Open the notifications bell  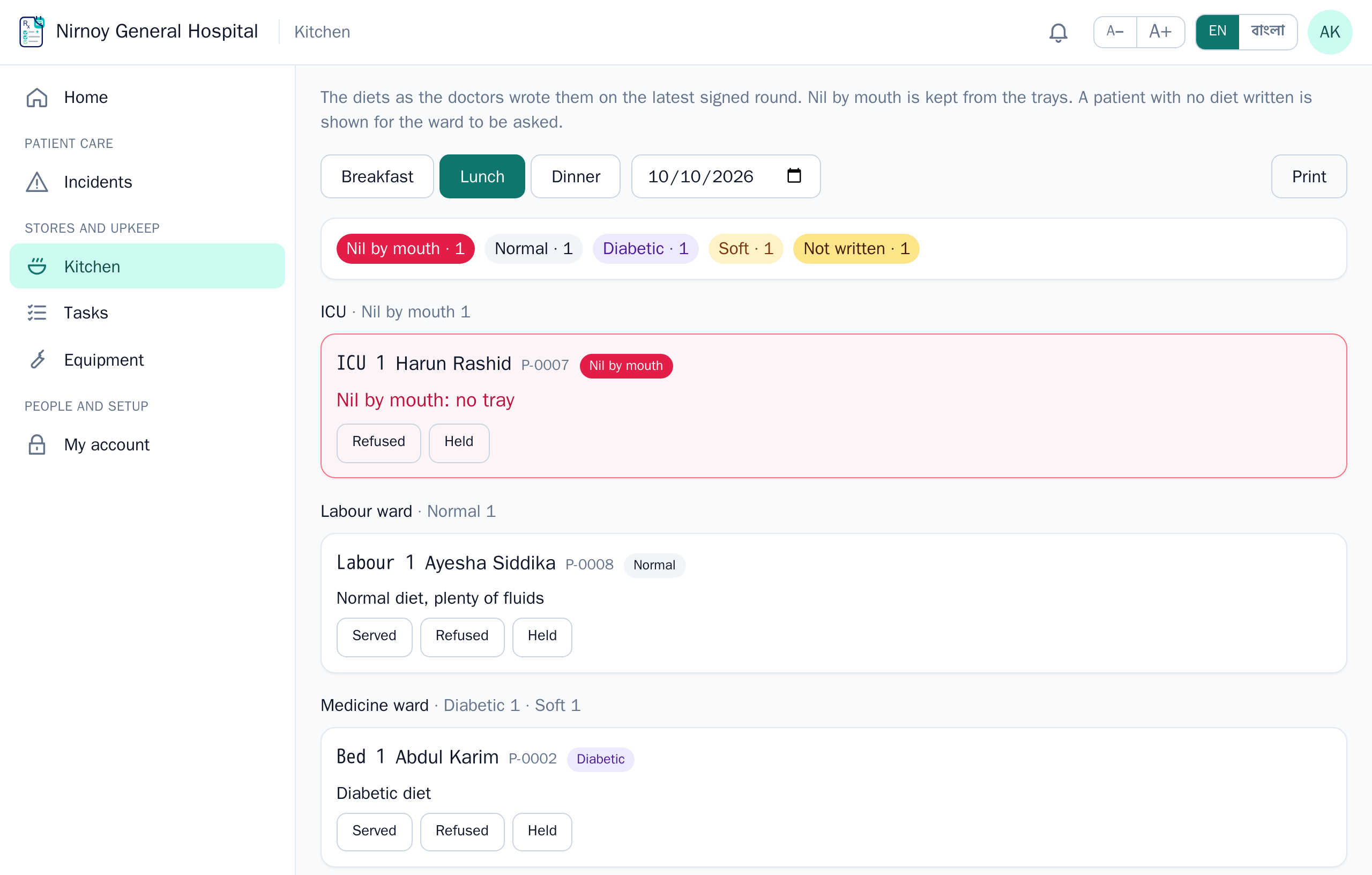pos(1058,32)
